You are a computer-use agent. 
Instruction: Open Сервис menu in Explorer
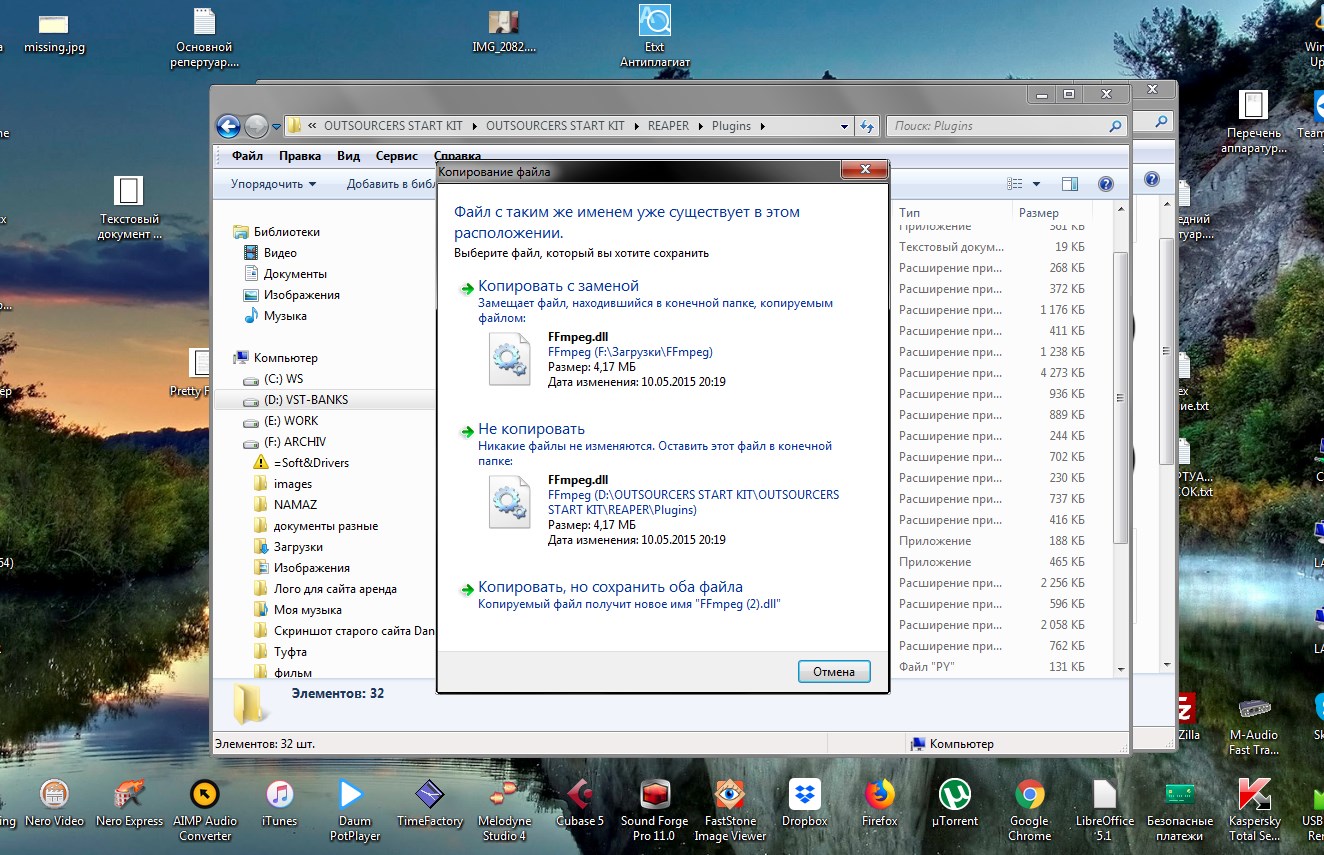[397, 156]
